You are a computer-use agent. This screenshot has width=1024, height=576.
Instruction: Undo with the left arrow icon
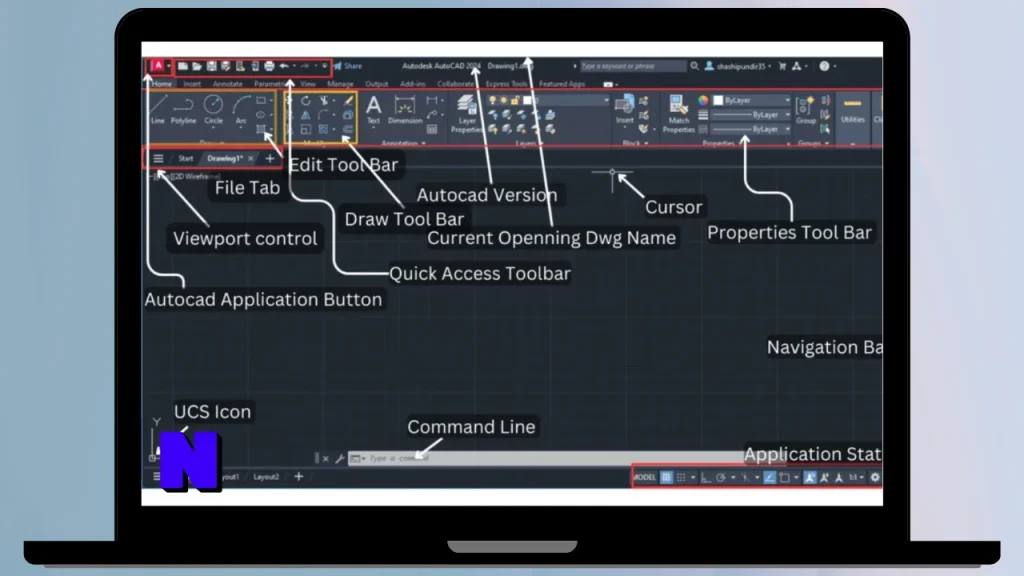(284, 66)
